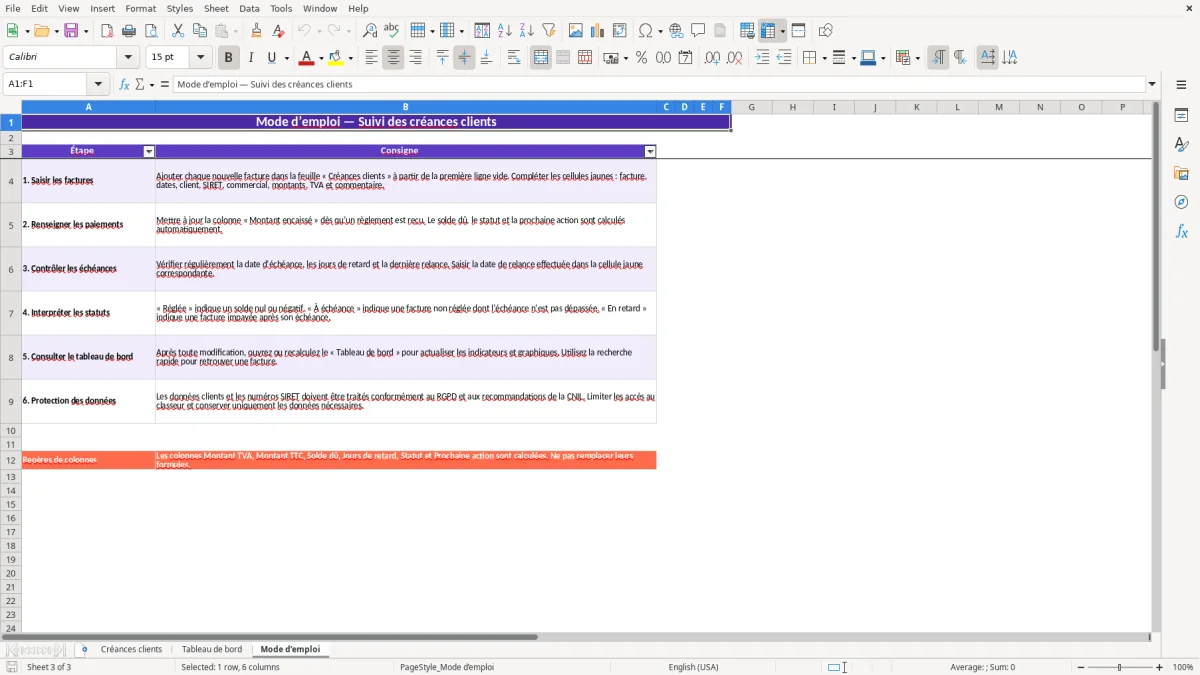Increase the indent
This screenshot has width=1200, height=675.
click(x=762, y=58)
